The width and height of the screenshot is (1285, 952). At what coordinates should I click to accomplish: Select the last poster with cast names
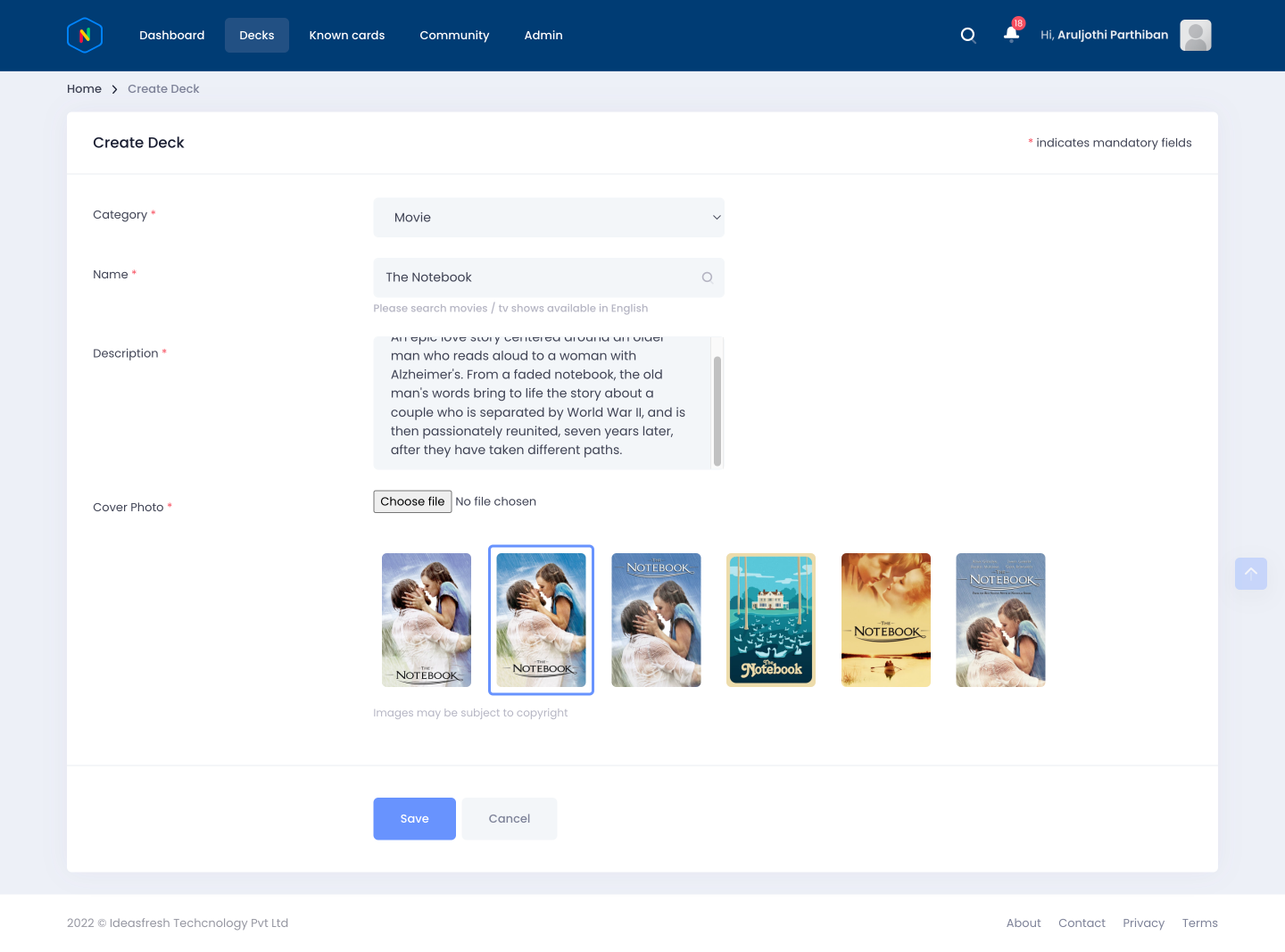point(1000,620)
